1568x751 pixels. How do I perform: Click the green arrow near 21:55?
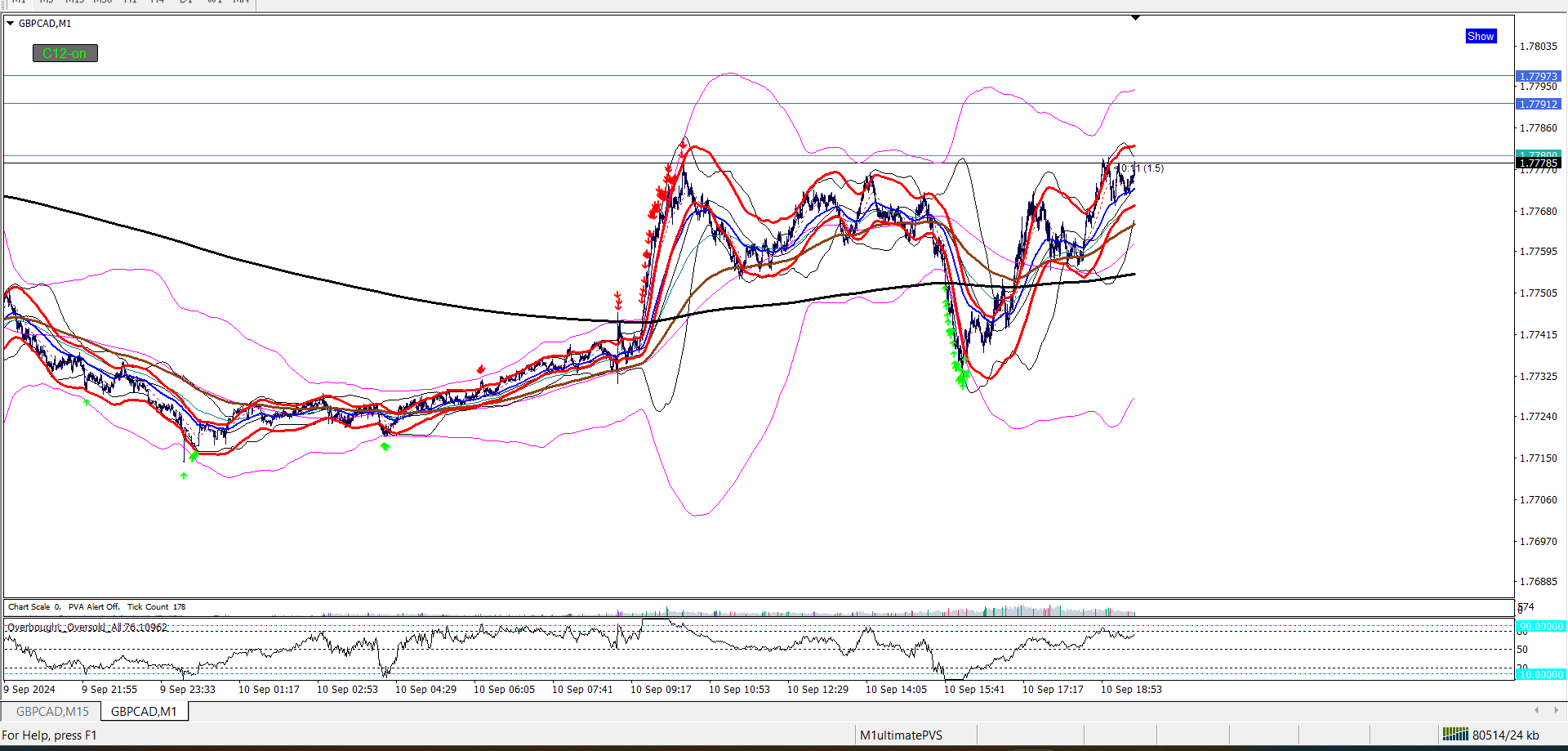tap(87, 402)
